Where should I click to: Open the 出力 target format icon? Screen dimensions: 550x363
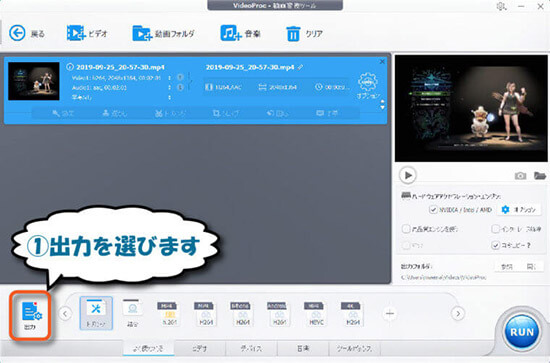point(30,315)
